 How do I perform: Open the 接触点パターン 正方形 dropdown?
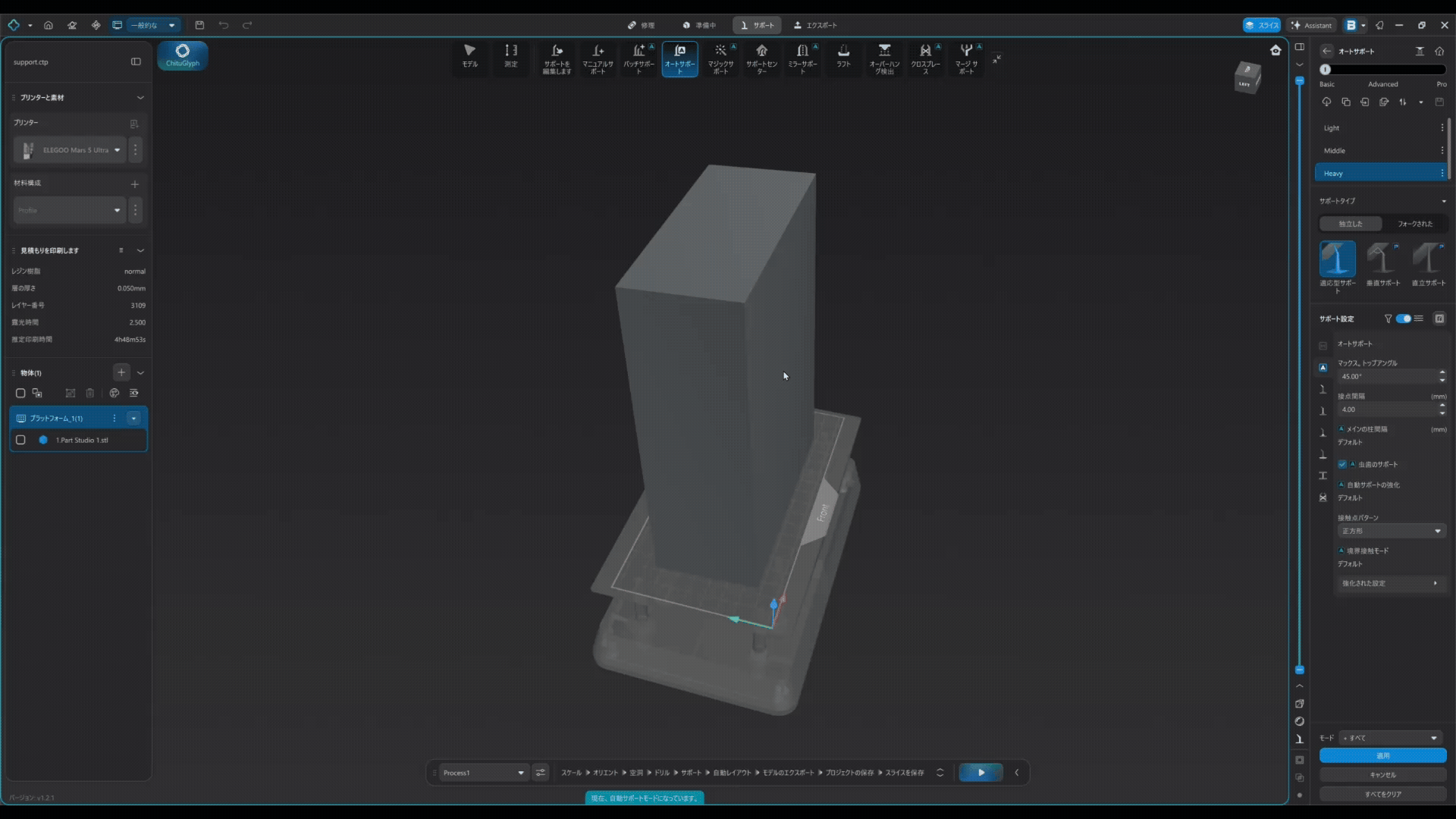(x=1392, y=531)
